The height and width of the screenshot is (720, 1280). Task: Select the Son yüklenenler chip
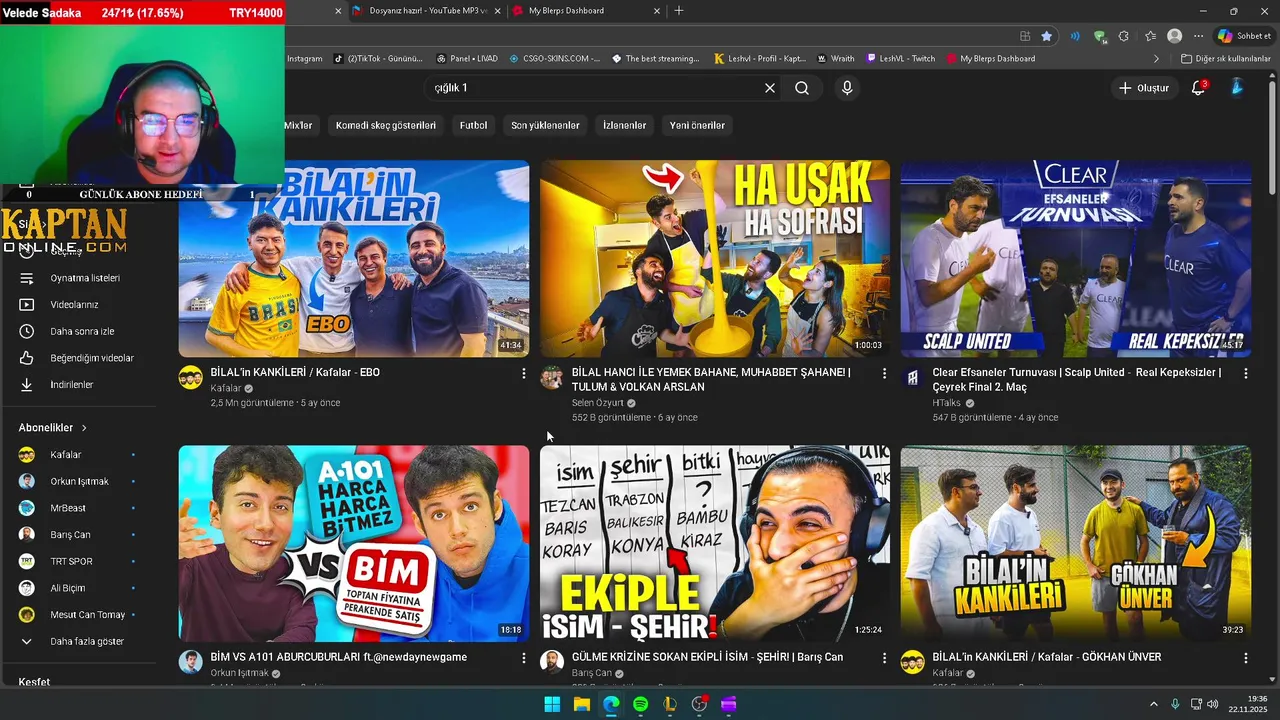545,125
